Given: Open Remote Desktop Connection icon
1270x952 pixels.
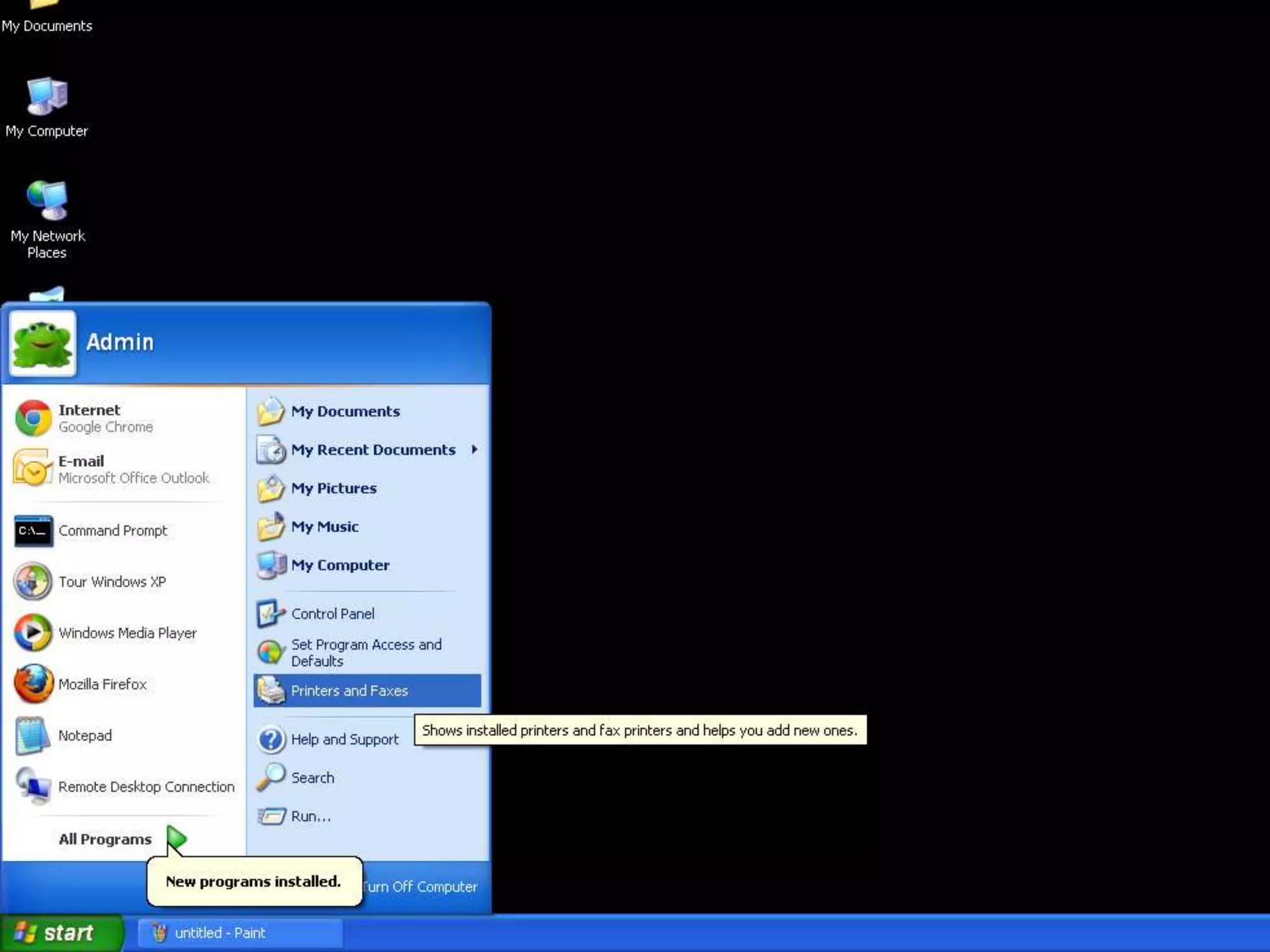Looking at the screenshot, I should click(33, 787).
